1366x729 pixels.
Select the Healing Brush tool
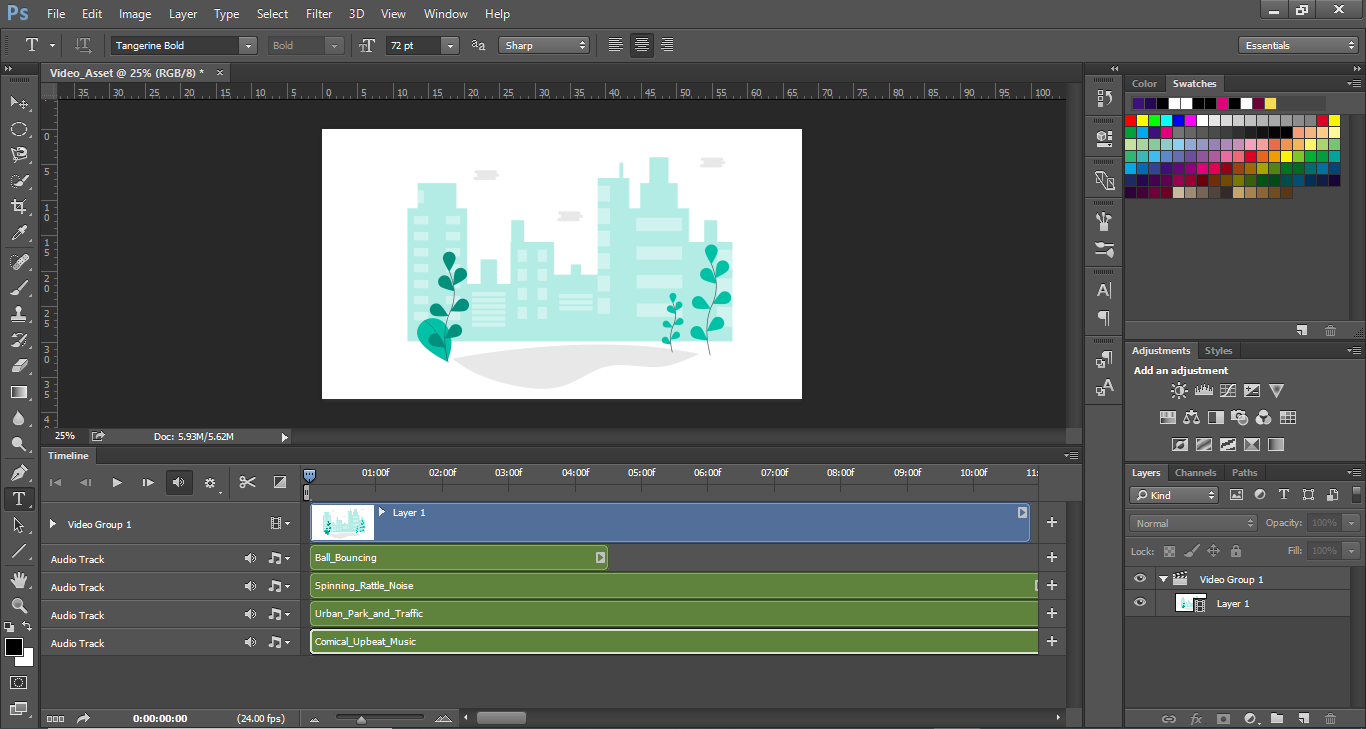coord(18,262)
